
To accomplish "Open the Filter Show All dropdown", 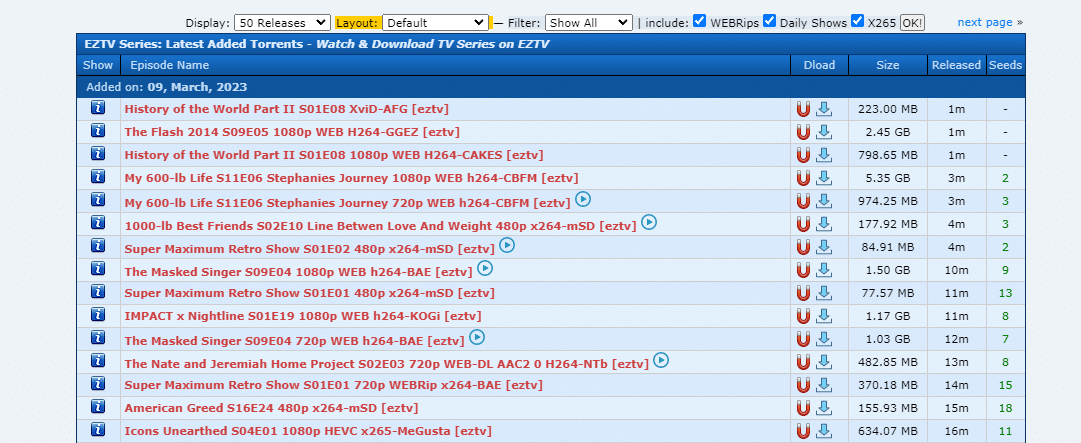I will (x=589, y=23).
